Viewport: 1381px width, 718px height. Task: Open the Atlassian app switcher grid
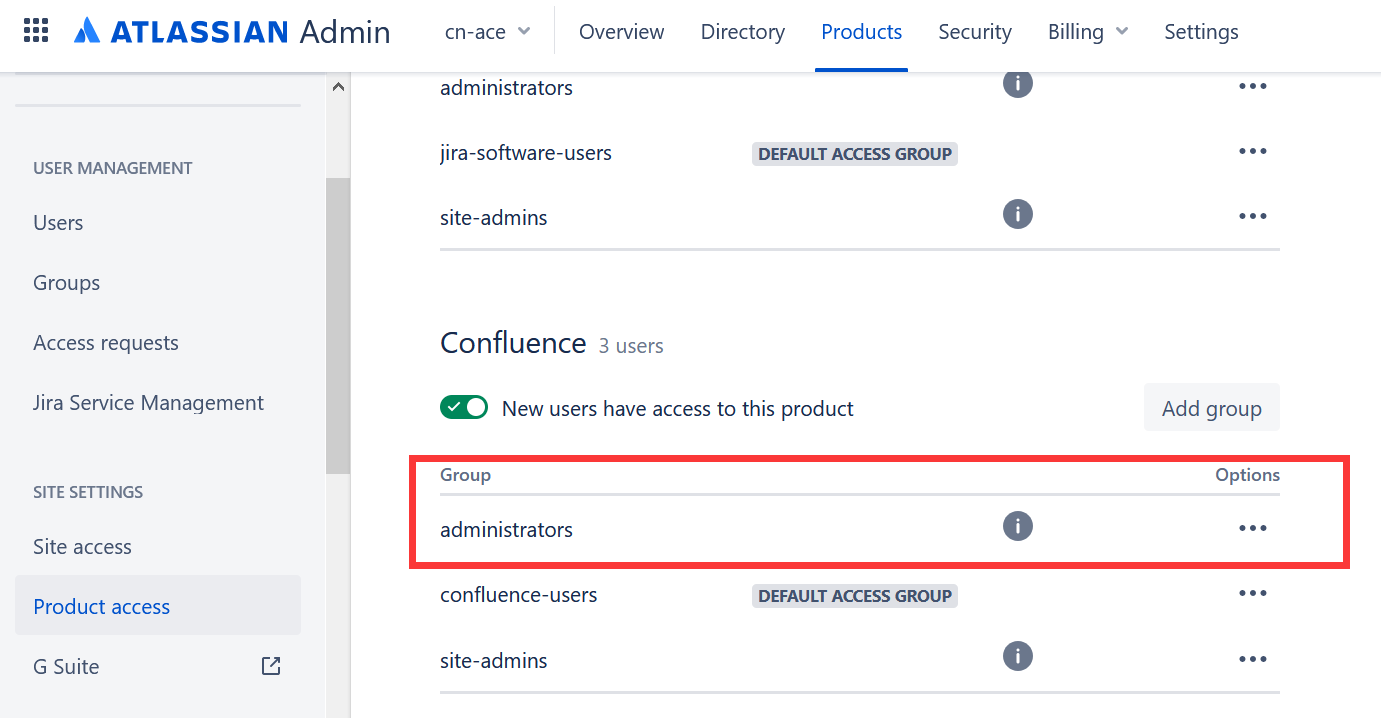pos(35,31)
